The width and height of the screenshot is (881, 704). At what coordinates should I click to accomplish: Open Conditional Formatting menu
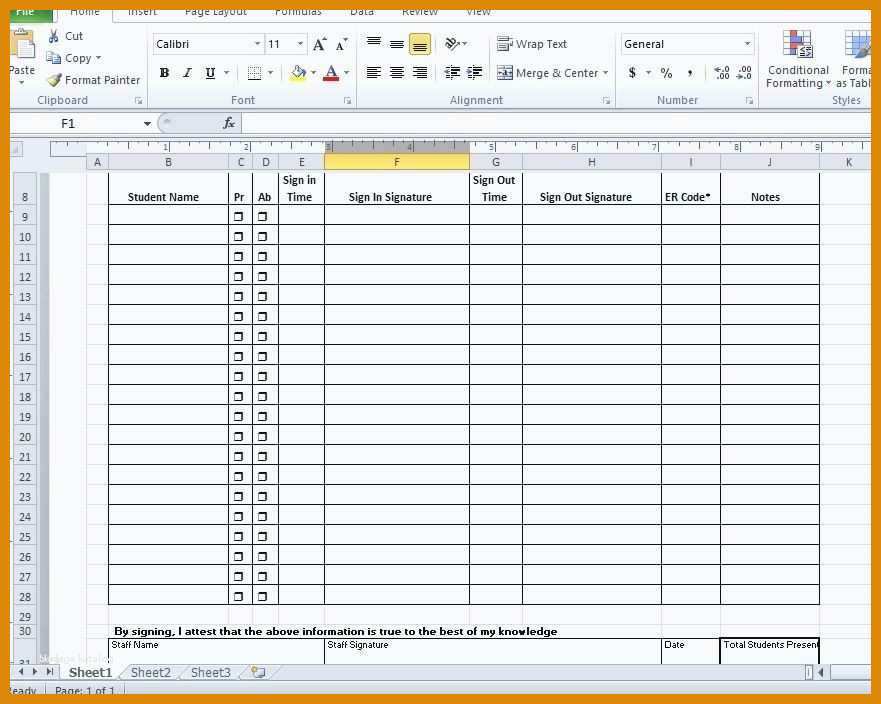(x=798, y=59)
